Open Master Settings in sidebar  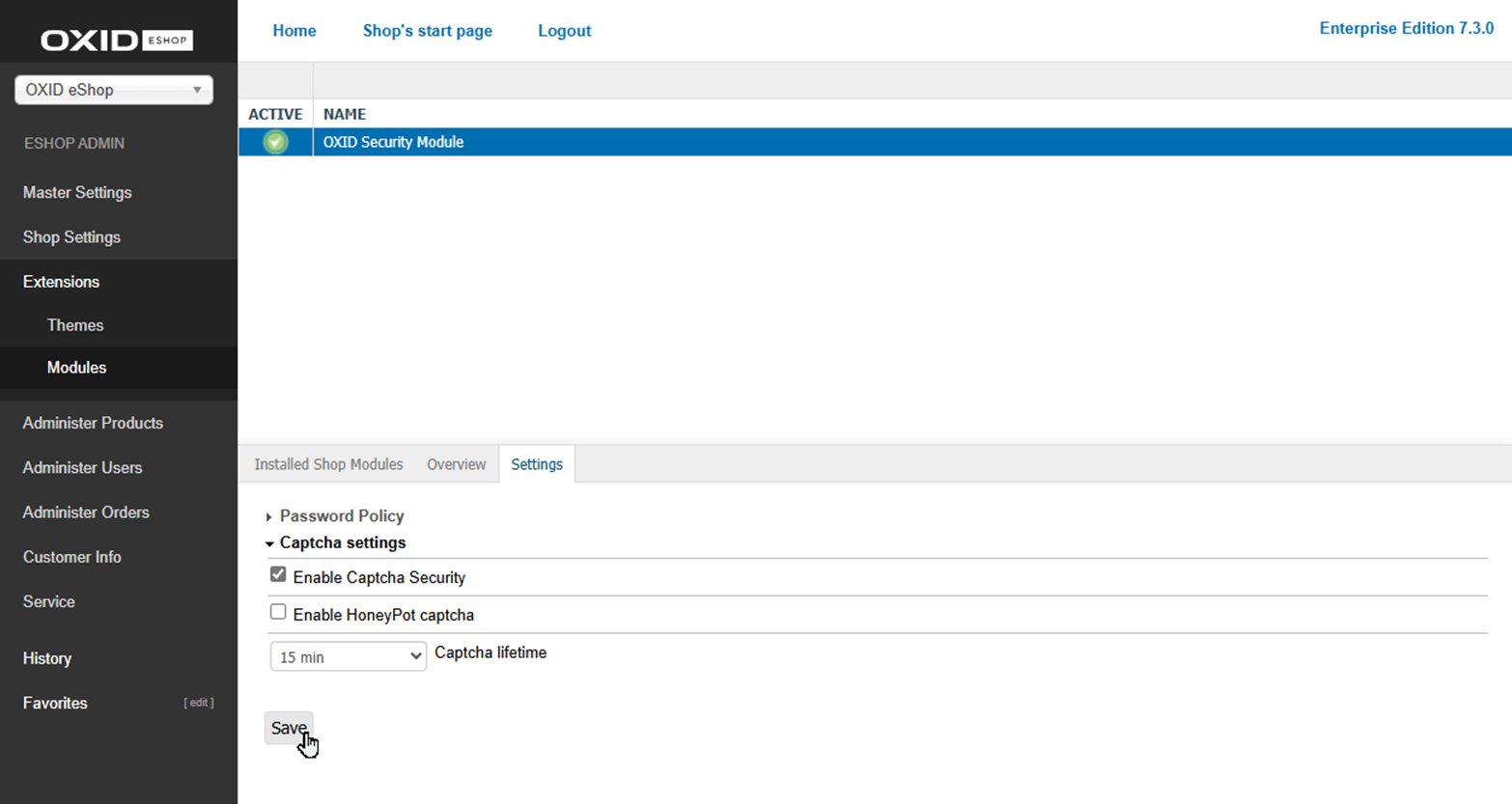(x=77, y=192)
